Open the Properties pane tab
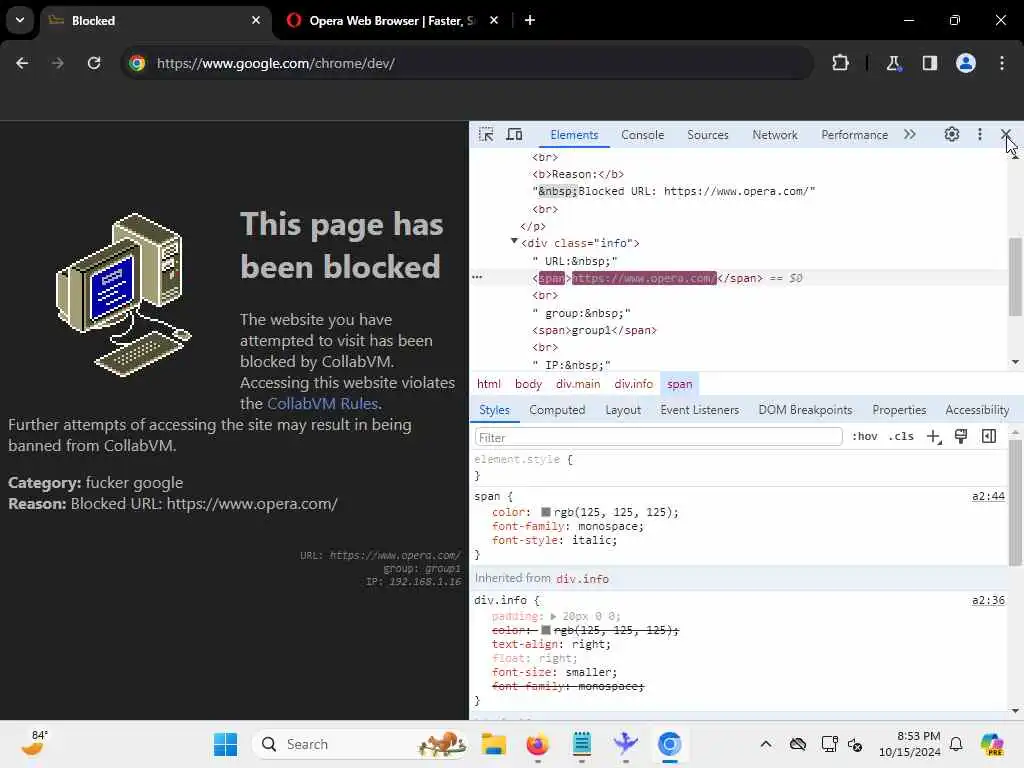 [899, 410]
